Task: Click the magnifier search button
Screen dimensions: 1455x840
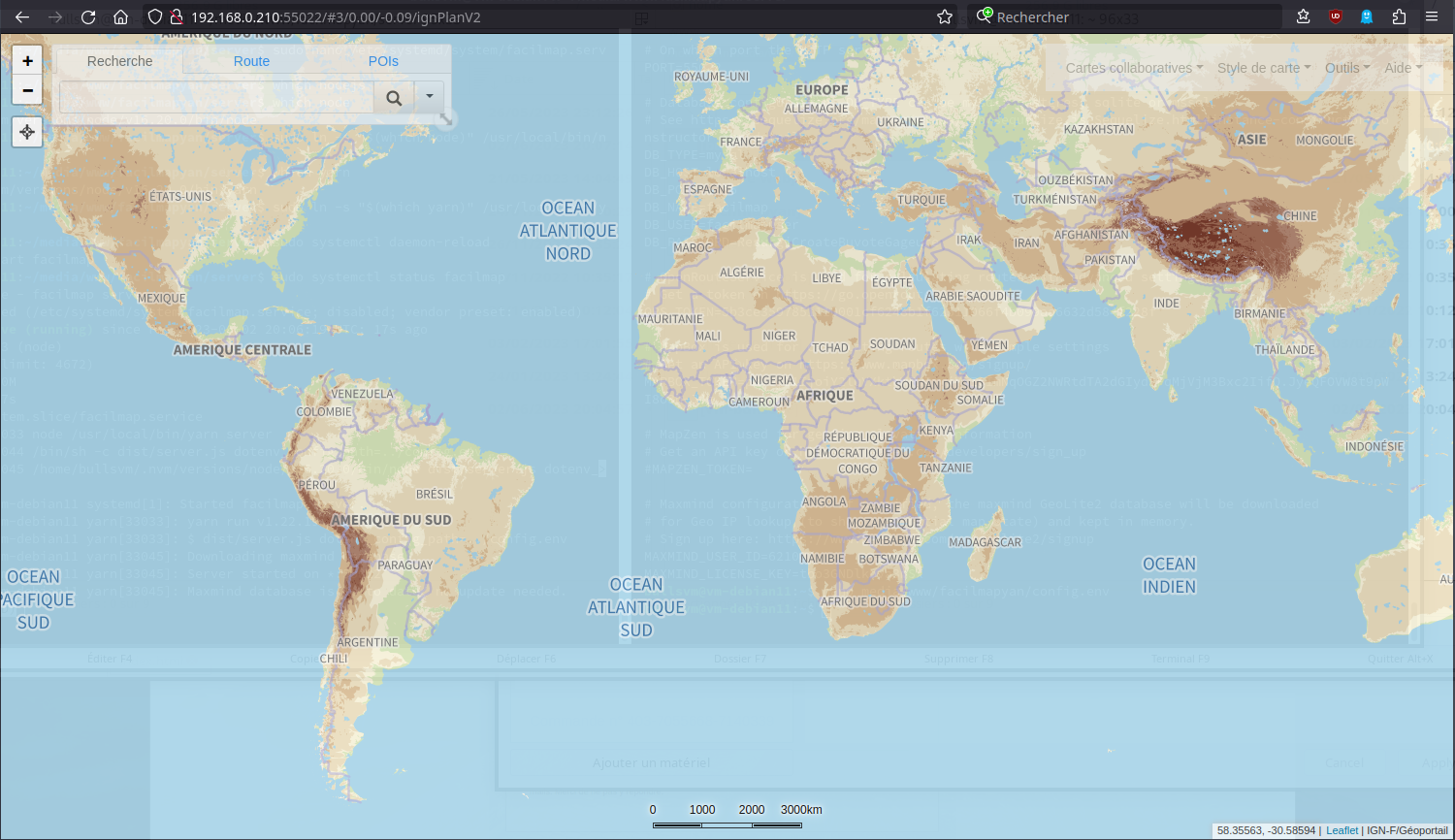Action: [x=394, y=97]
